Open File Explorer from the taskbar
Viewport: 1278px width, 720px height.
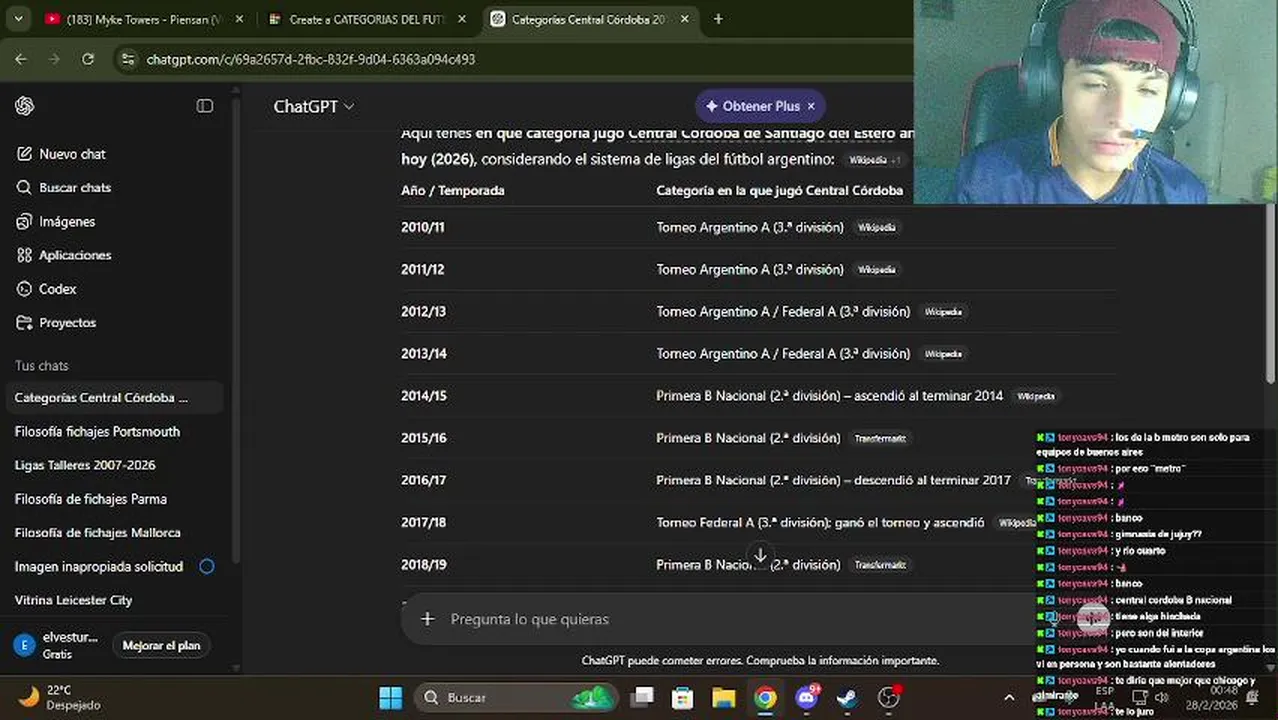(724, 697)
